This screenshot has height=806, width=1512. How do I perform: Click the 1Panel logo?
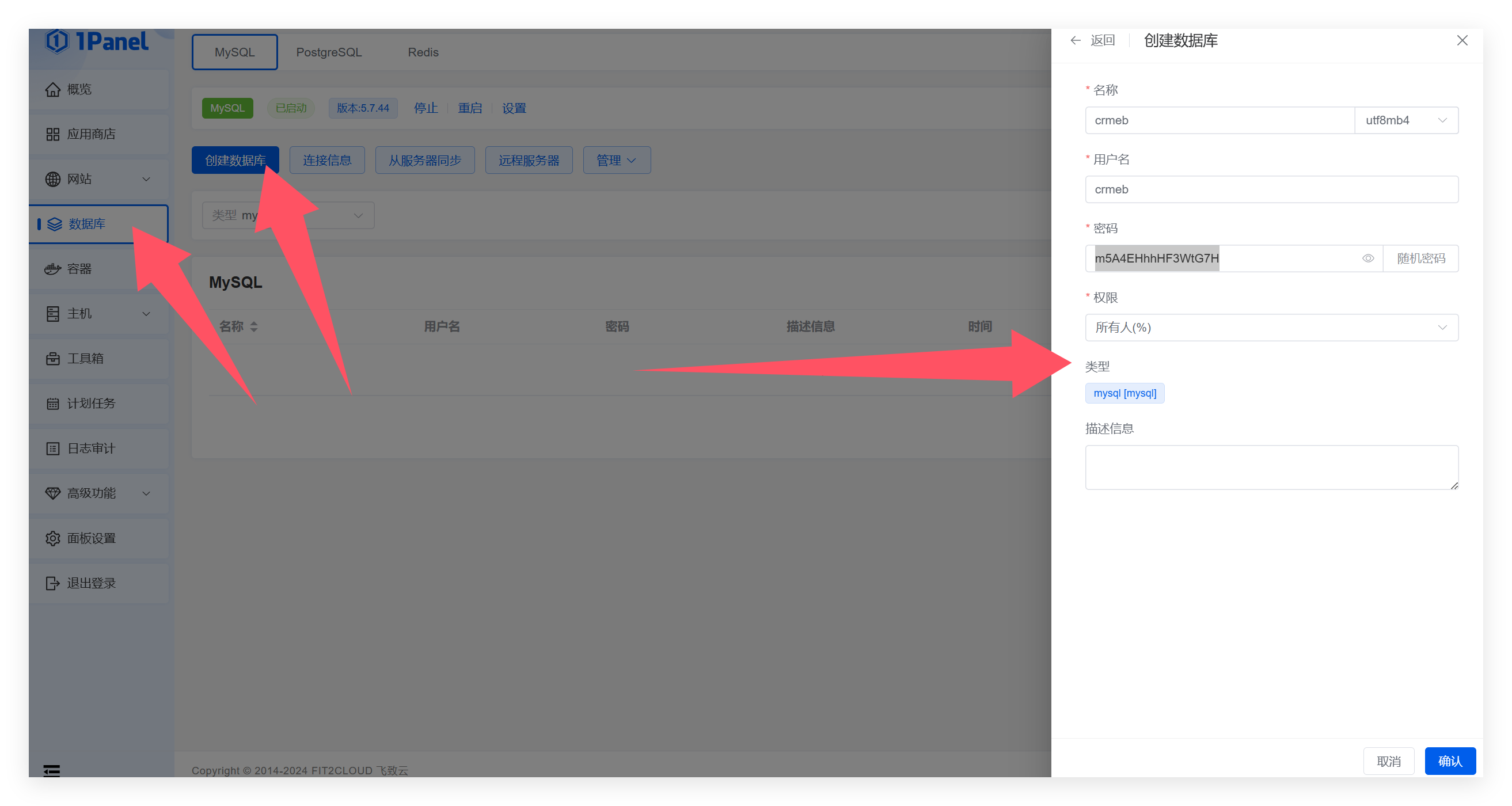coord(97,41)
